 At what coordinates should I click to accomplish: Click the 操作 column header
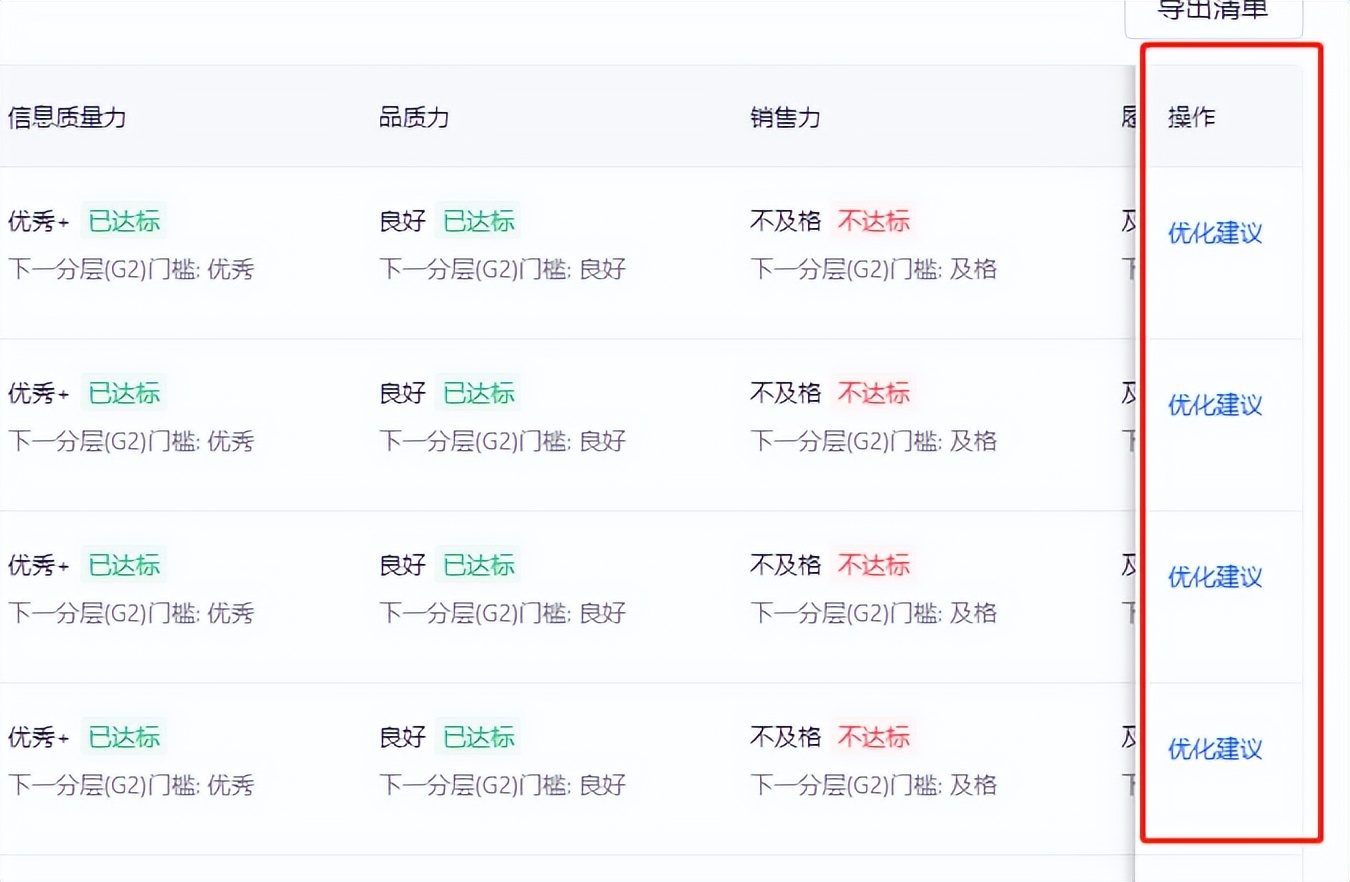click(1190, 117)
